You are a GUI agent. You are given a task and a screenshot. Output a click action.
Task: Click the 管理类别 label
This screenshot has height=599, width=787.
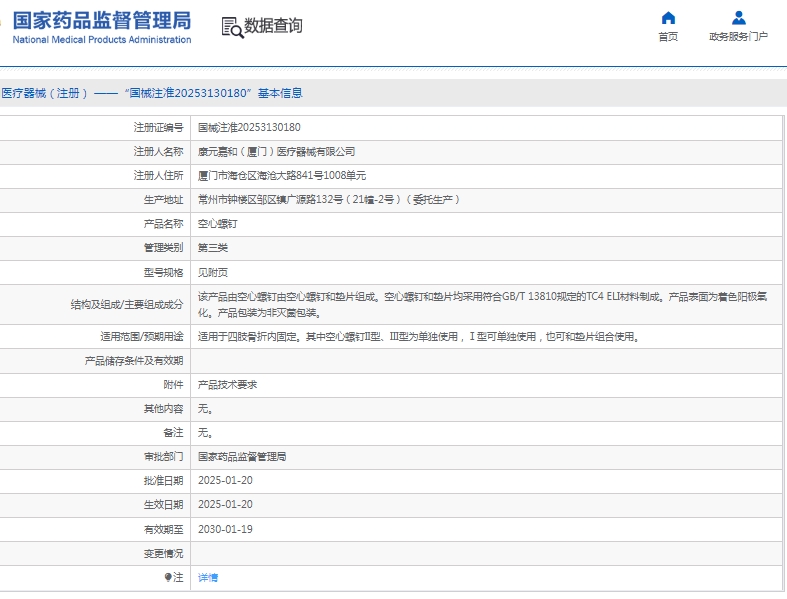pyautogui.click(x=164, y=248)
